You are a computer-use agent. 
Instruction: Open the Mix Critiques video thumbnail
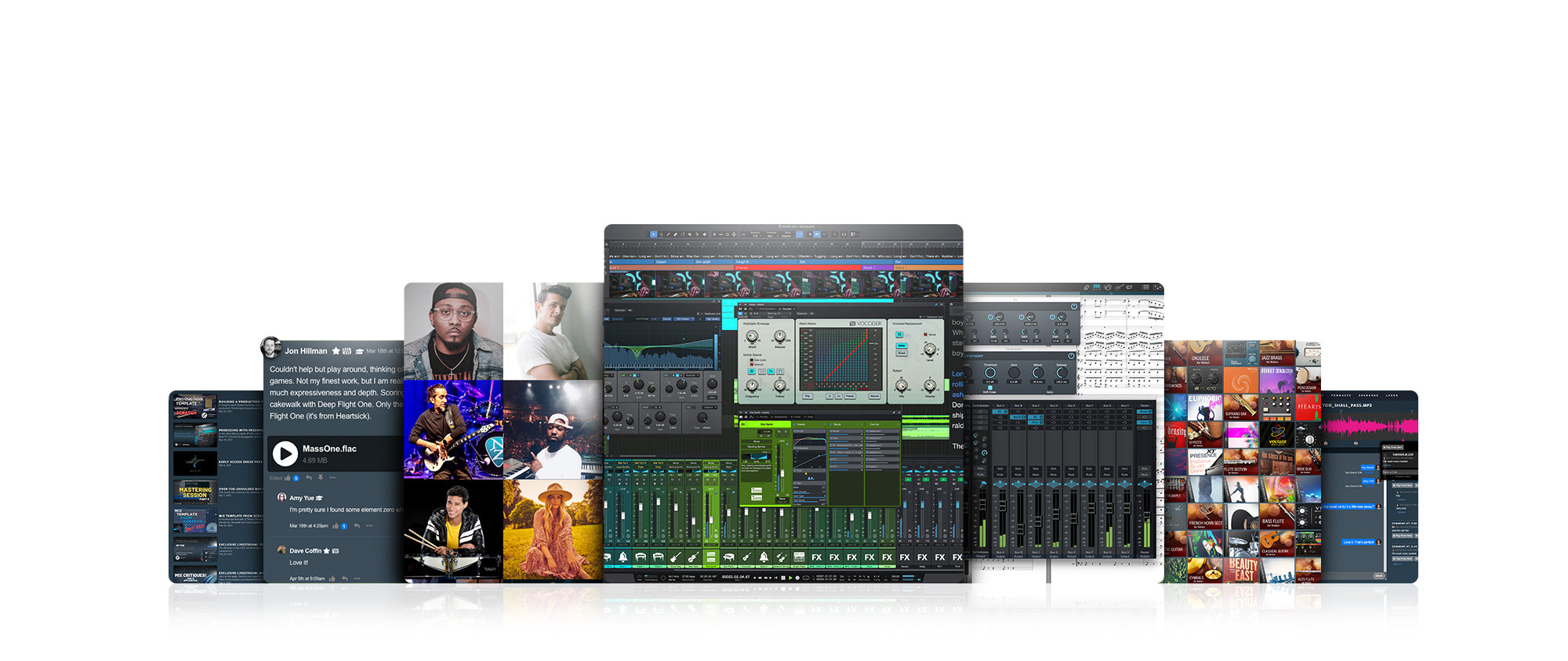pos(194,574)
